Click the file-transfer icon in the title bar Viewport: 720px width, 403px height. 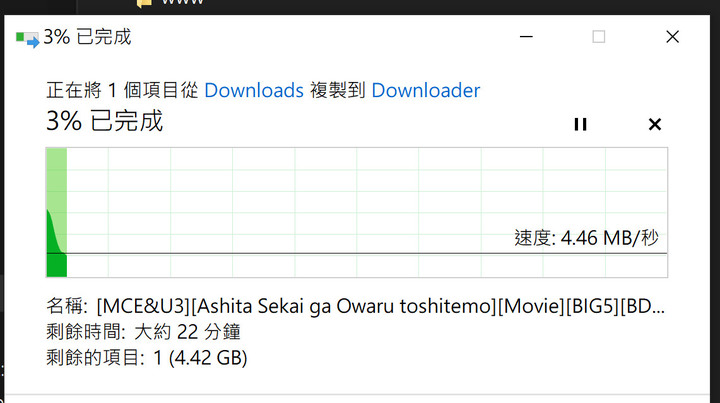point(28,39)
